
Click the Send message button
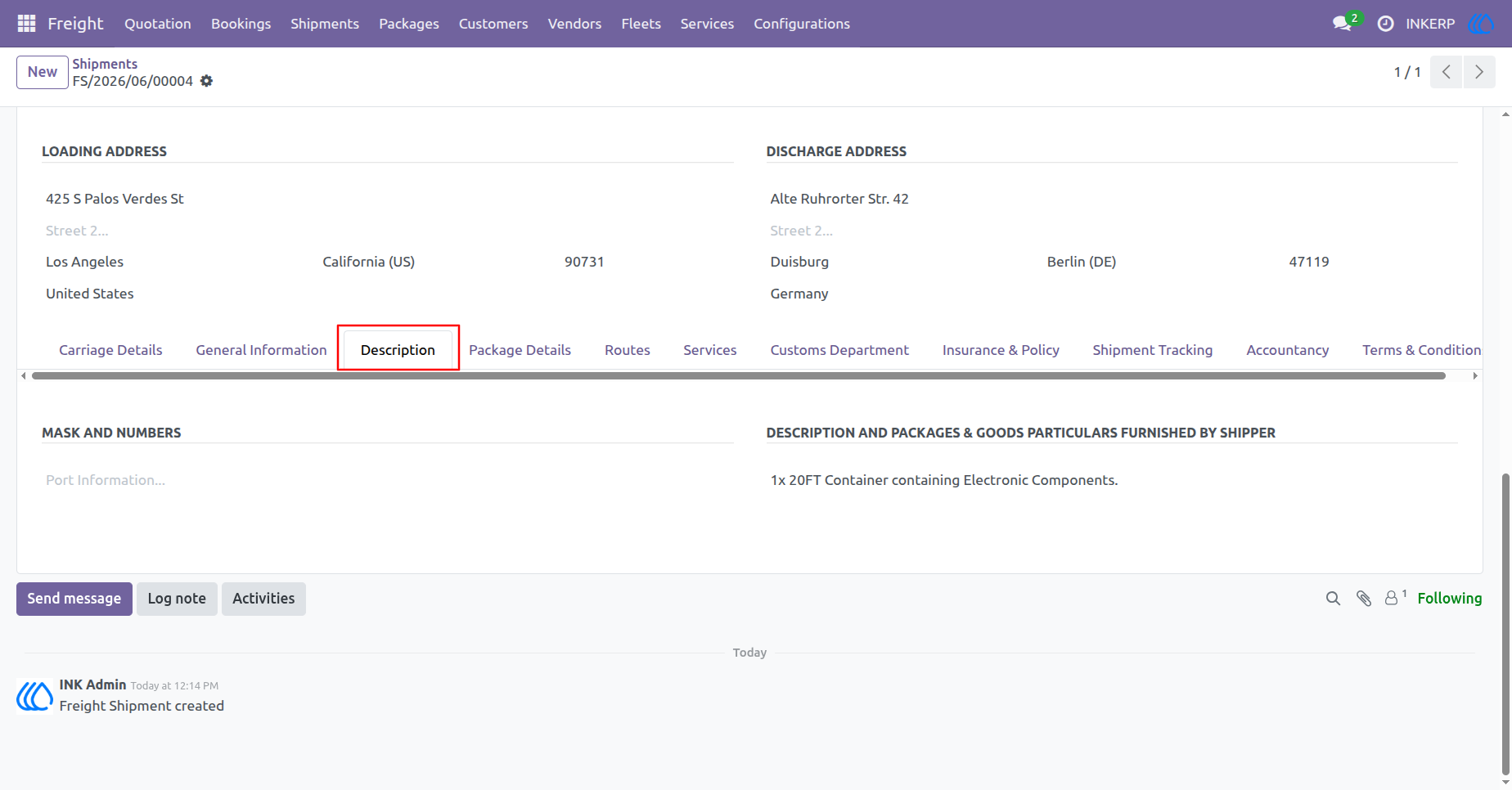pyautogui.click(x=74, y=599)
